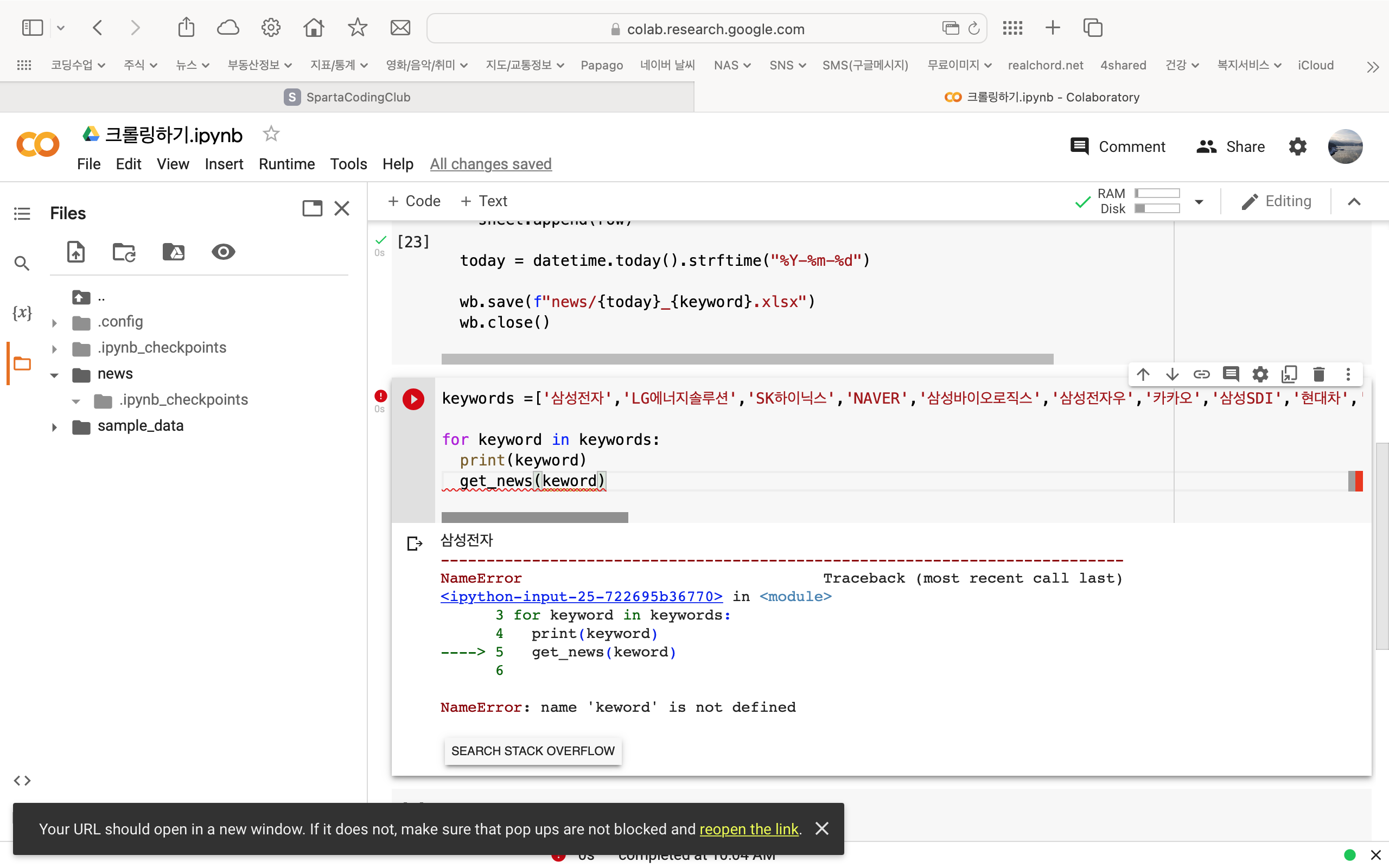Open the Help menu
The image size is (1389, 868).
click(x=398, y=164)
